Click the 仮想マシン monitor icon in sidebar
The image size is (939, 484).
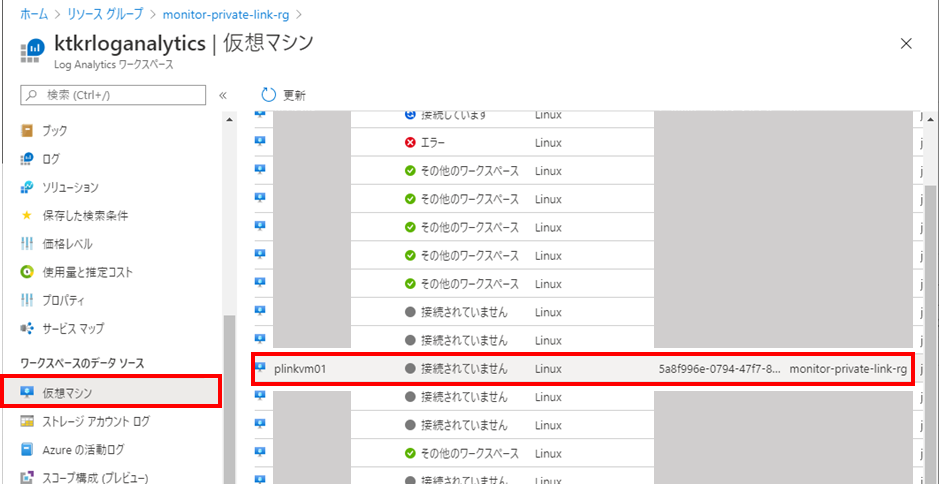[27, 392]
